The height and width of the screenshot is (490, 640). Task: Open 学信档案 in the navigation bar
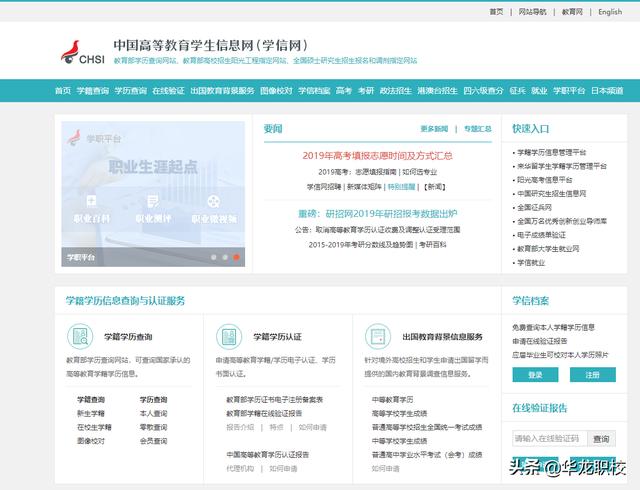point(314,91)
